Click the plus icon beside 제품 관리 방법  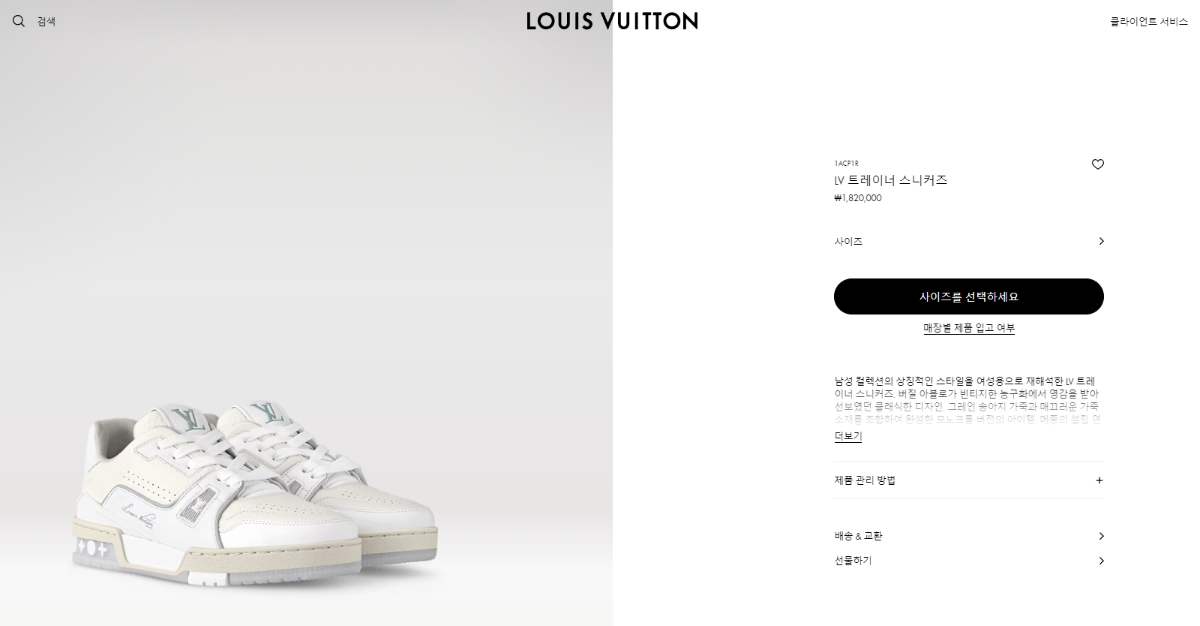tap(1099, 480)
